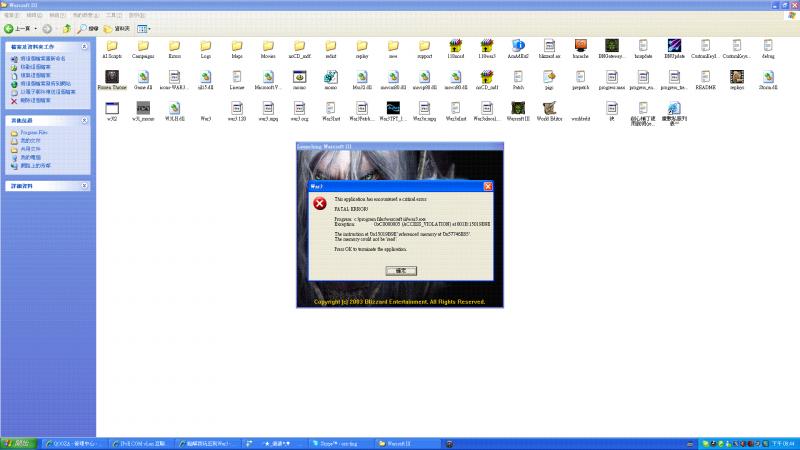
Task: Select the Patch file icon
Action: (x=518, y=81)
